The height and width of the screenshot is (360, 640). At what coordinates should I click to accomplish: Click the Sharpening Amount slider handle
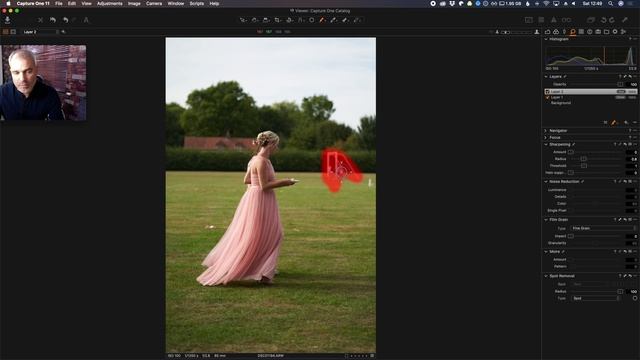(x=571, y=152)
